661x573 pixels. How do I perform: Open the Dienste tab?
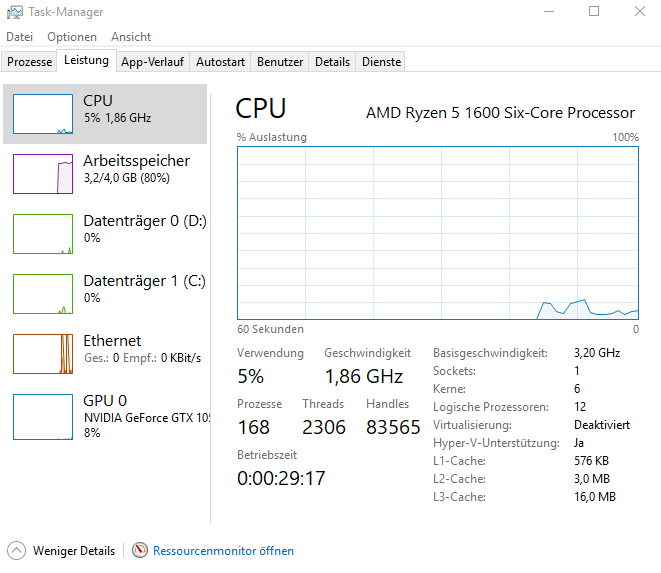[x=381, y=62]
